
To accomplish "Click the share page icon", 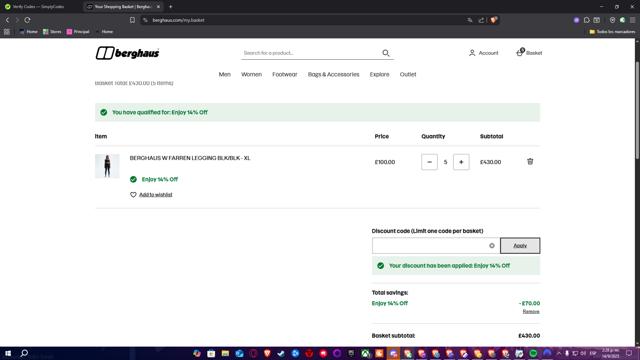I will [x=481, y=20].
